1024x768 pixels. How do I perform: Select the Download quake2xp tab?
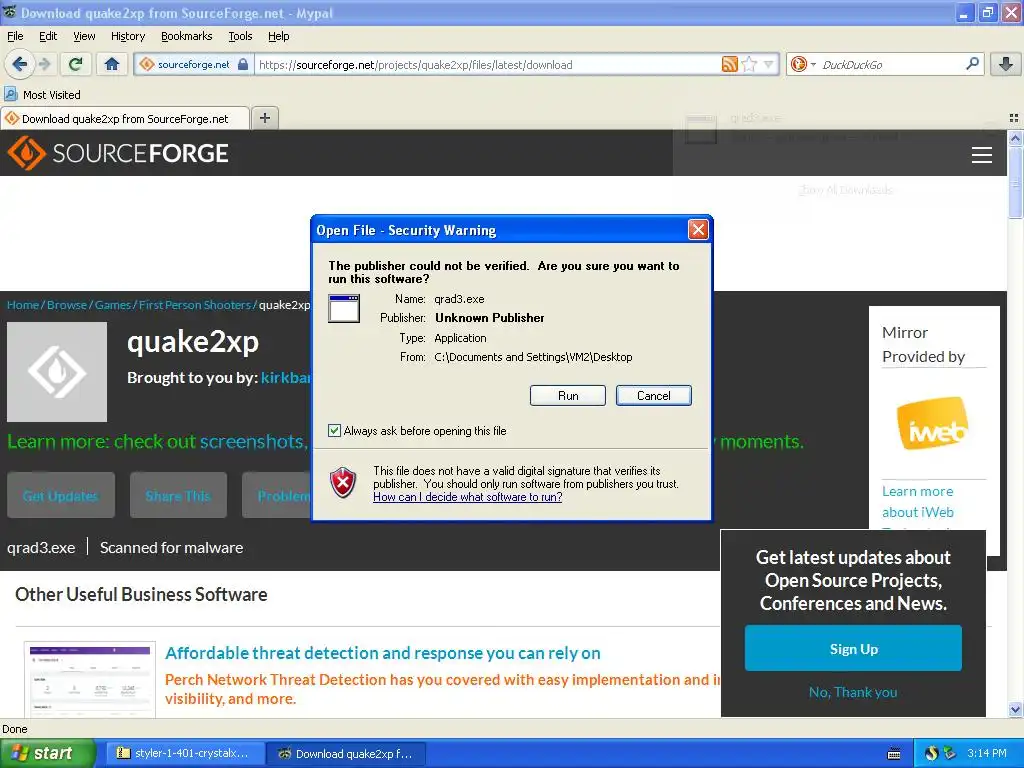point(125,119)
